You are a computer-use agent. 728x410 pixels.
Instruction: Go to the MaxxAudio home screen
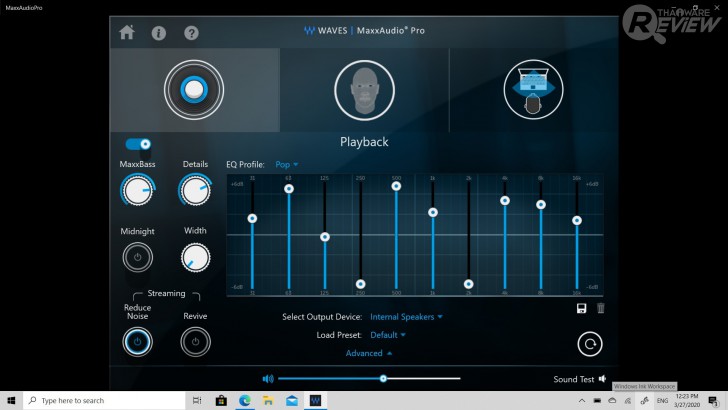[x=127, y=33]
